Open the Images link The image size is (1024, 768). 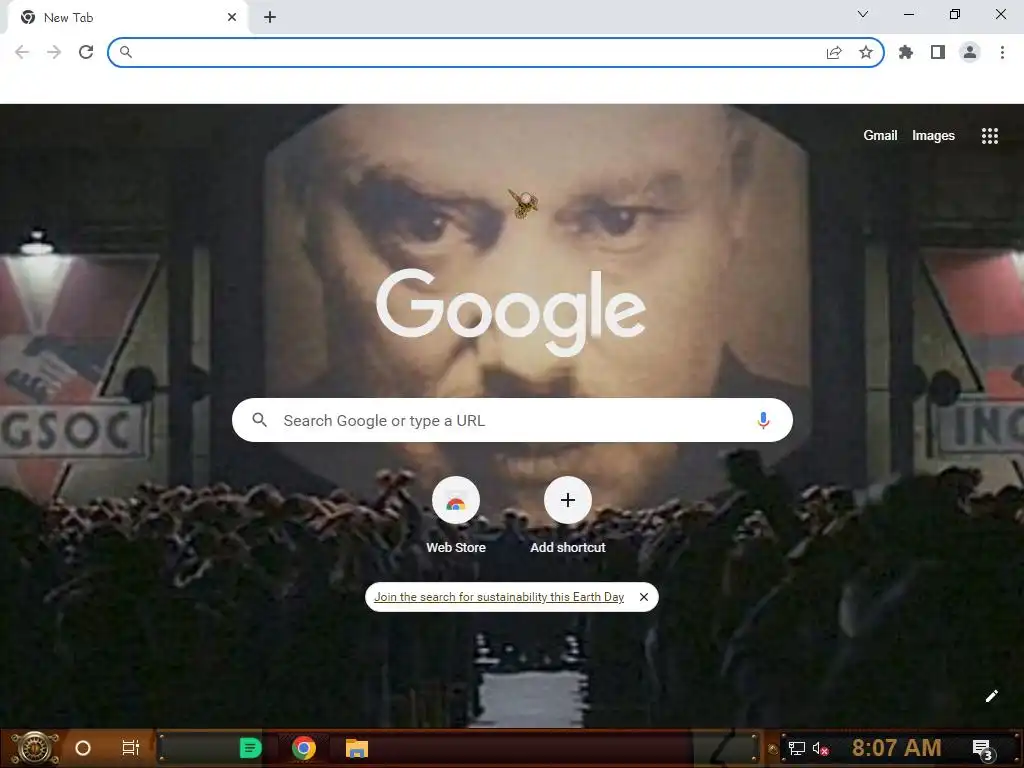[x=933, y=135]
